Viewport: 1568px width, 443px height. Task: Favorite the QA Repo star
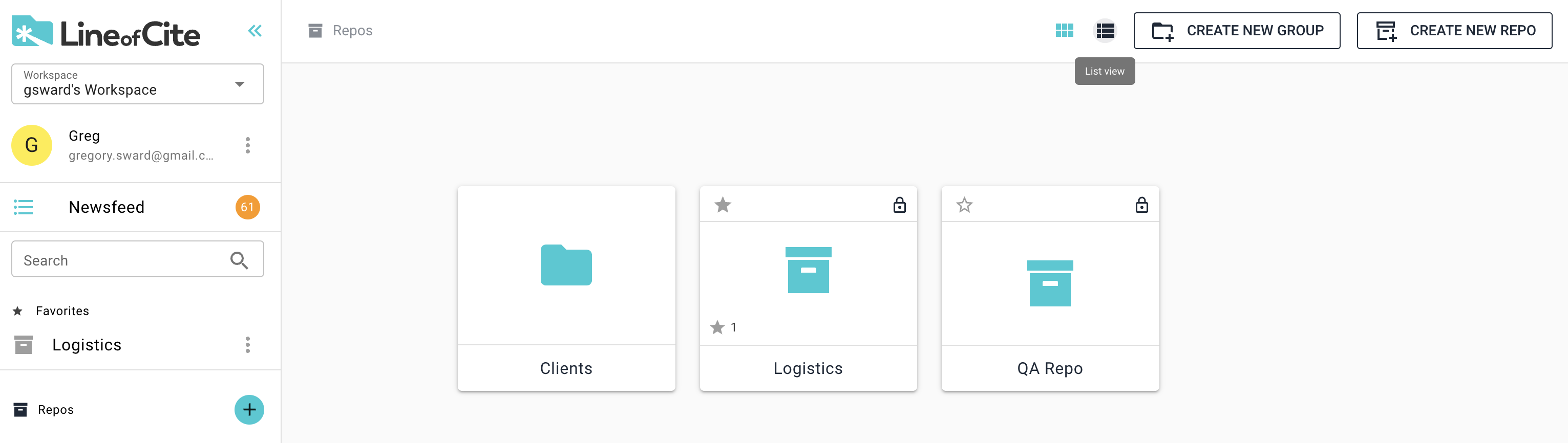coord(964,206)
